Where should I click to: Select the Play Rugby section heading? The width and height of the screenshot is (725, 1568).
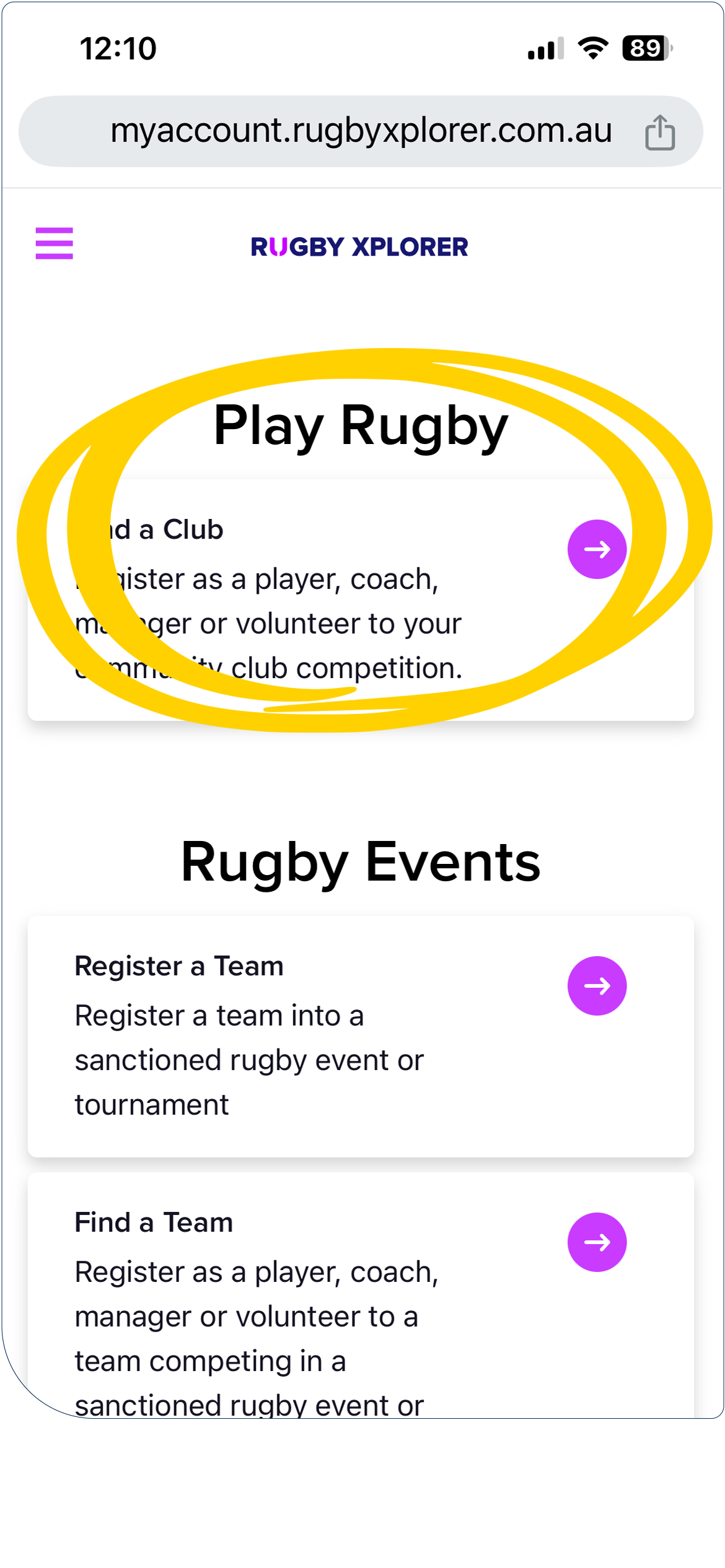(x=361, y=427)
